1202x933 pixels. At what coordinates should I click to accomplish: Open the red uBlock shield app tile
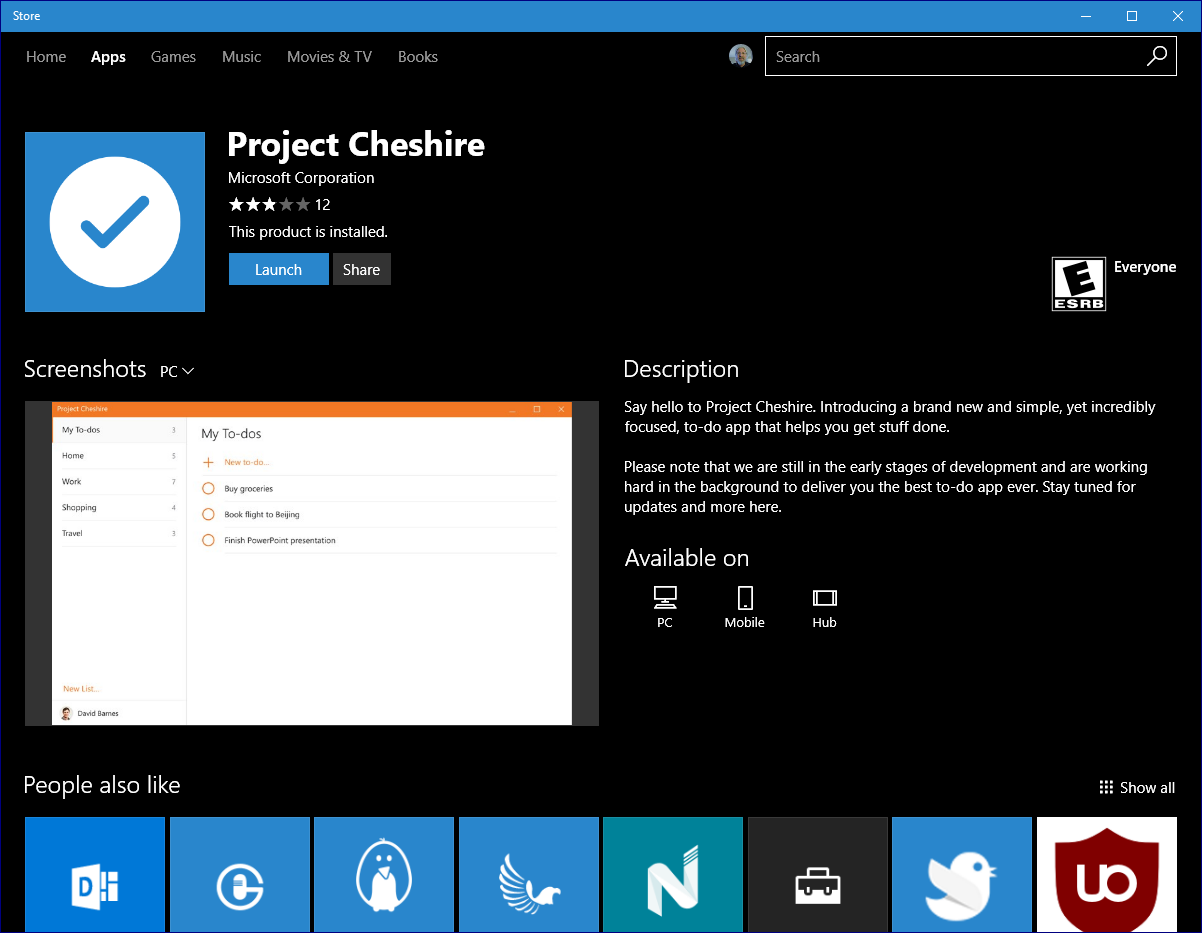point(1106,875)
